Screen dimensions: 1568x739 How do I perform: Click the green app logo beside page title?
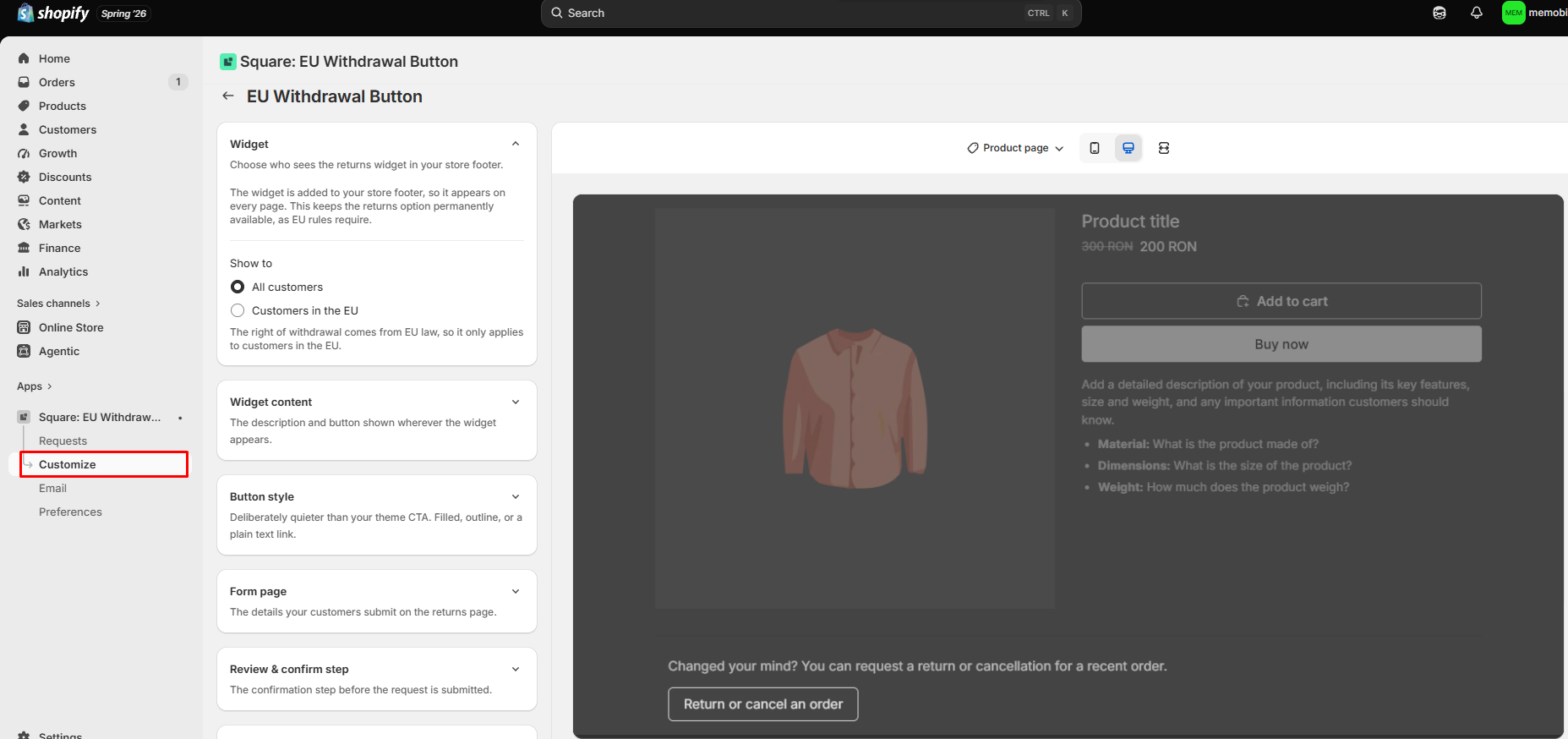click(227, 62)
